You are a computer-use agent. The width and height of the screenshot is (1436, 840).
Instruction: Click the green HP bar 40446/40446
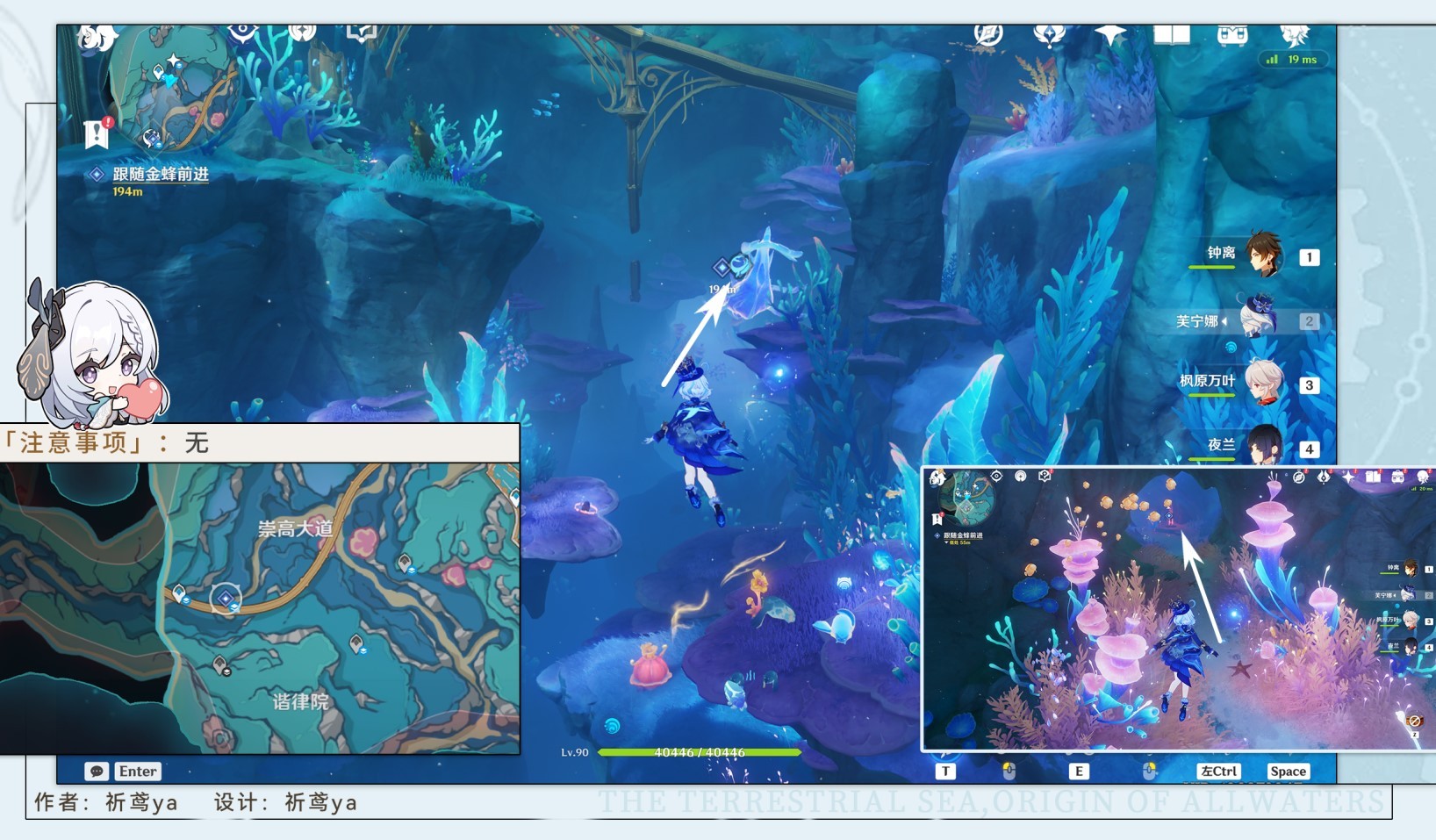(699, 752)
